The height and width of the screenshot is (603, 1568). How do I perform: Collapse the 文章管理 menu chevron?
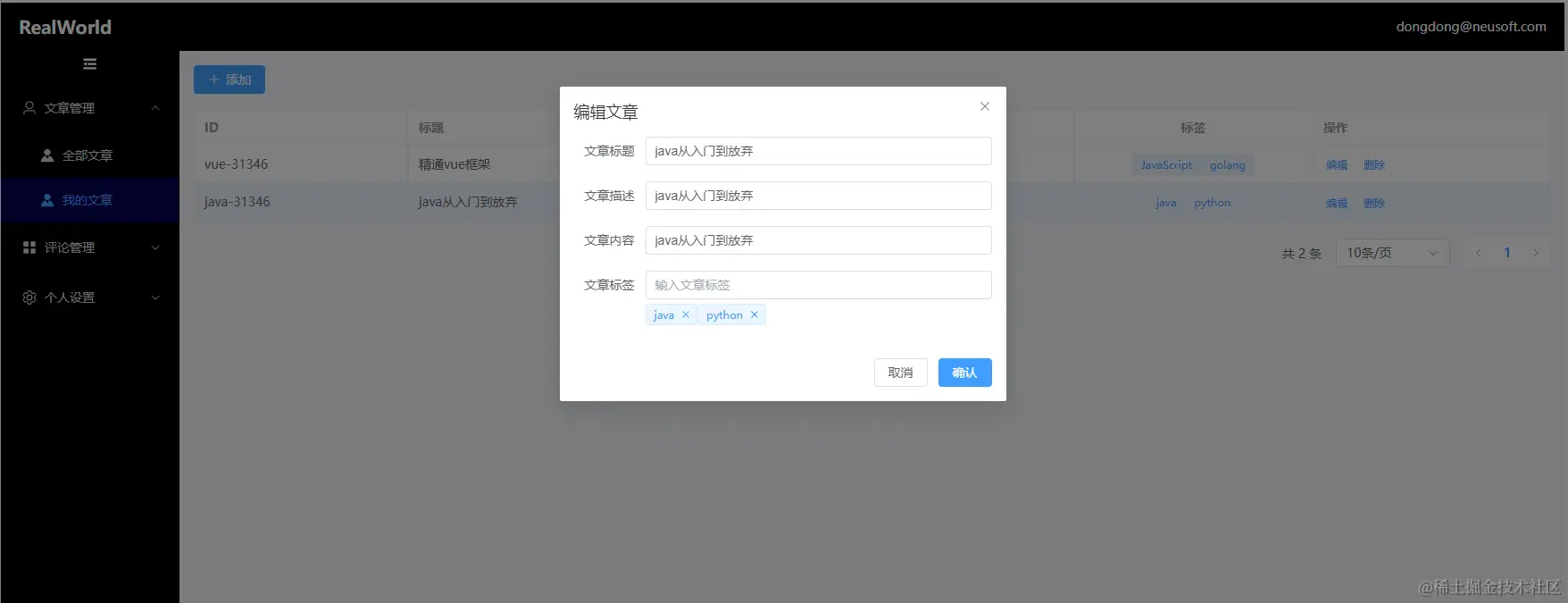[155, 108]
